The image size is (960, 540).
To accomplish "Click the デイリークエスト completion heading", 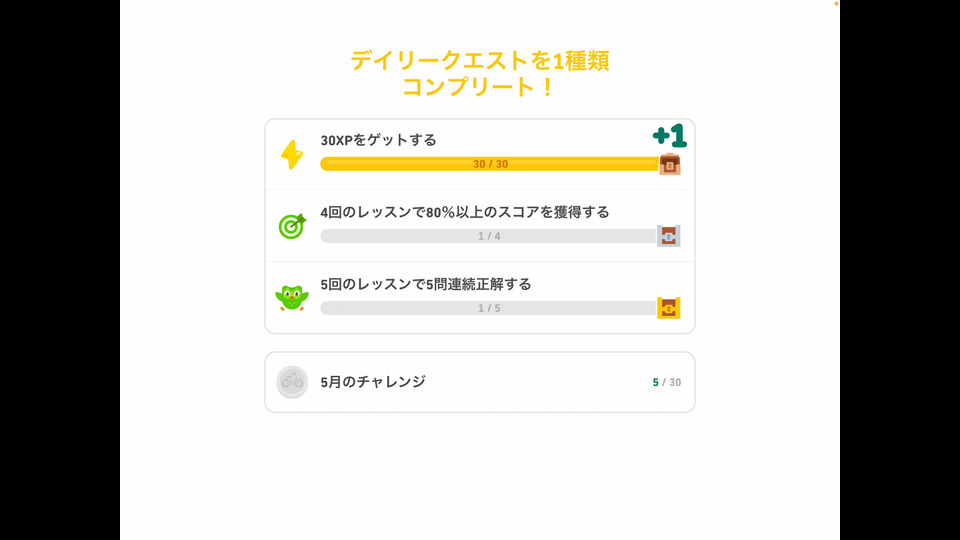I will (x=480, y=61).
